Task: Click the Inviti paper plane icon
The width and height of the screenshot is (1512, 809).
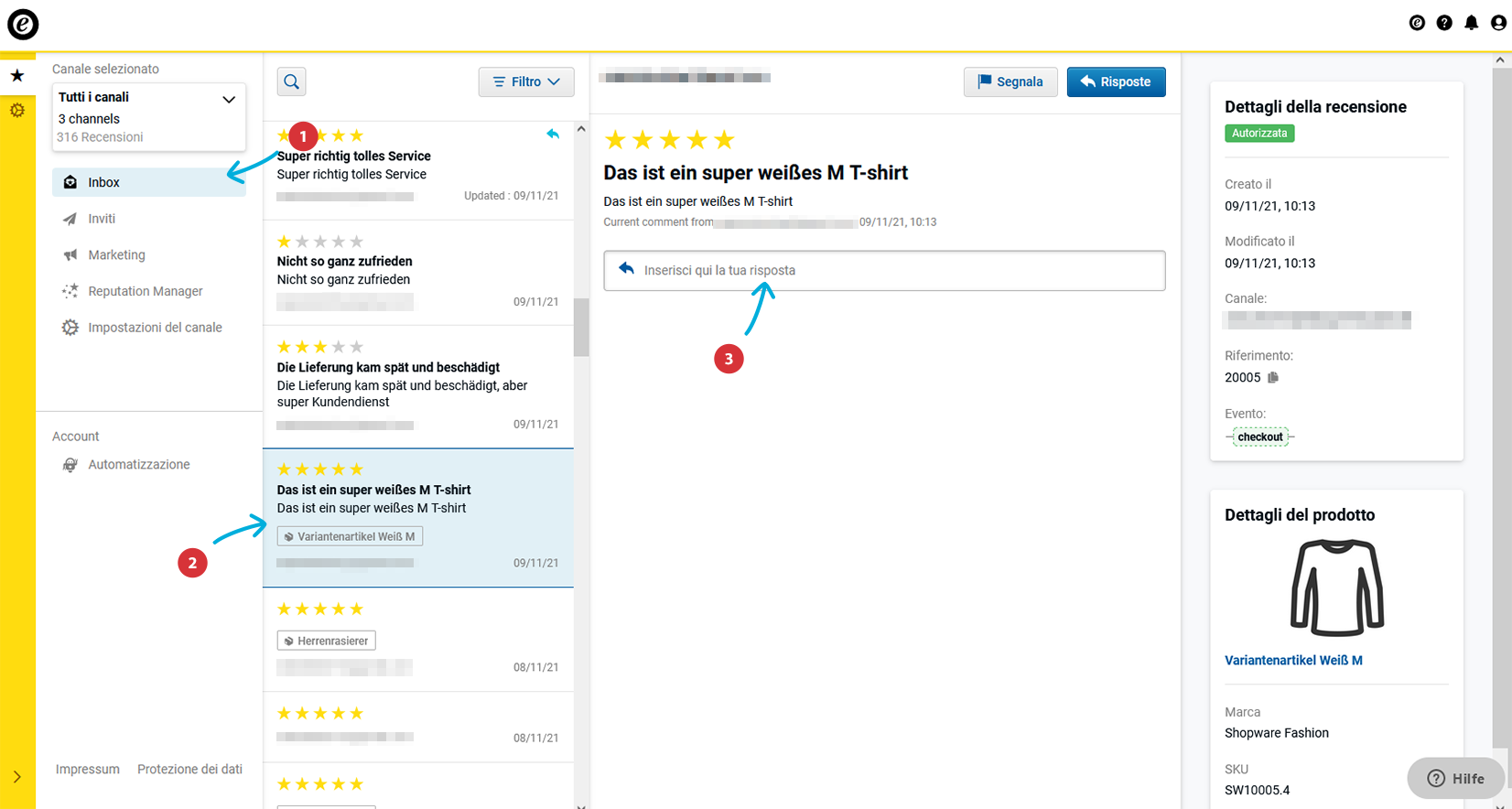Action: point(70,219)
